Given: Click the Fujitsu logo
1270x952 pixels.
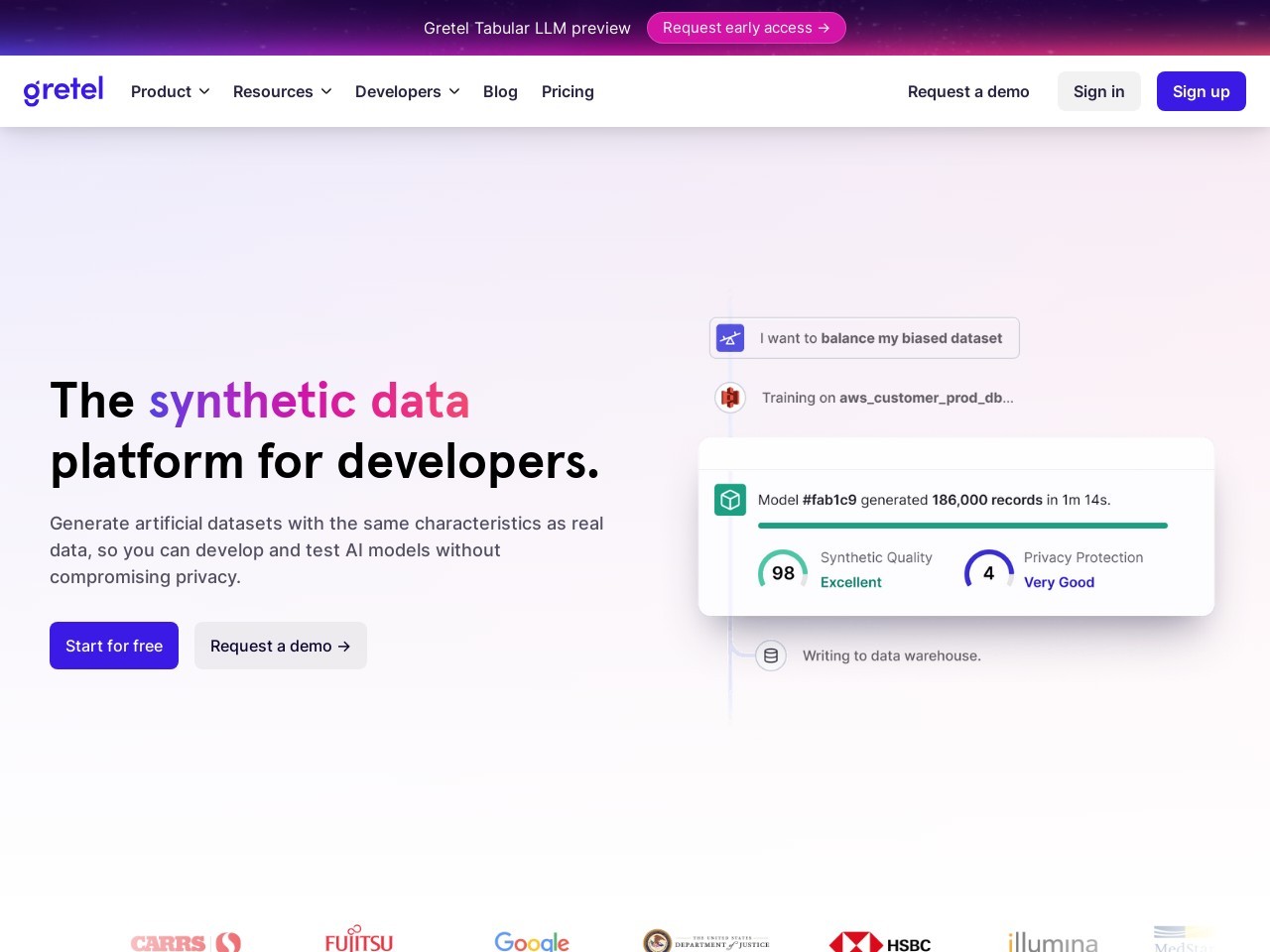Looking at the screenshot, I should tap(358, 940).
